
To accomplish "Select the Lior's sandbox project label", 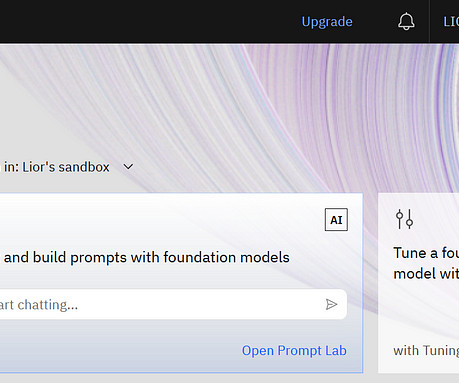I will (66, 167).
